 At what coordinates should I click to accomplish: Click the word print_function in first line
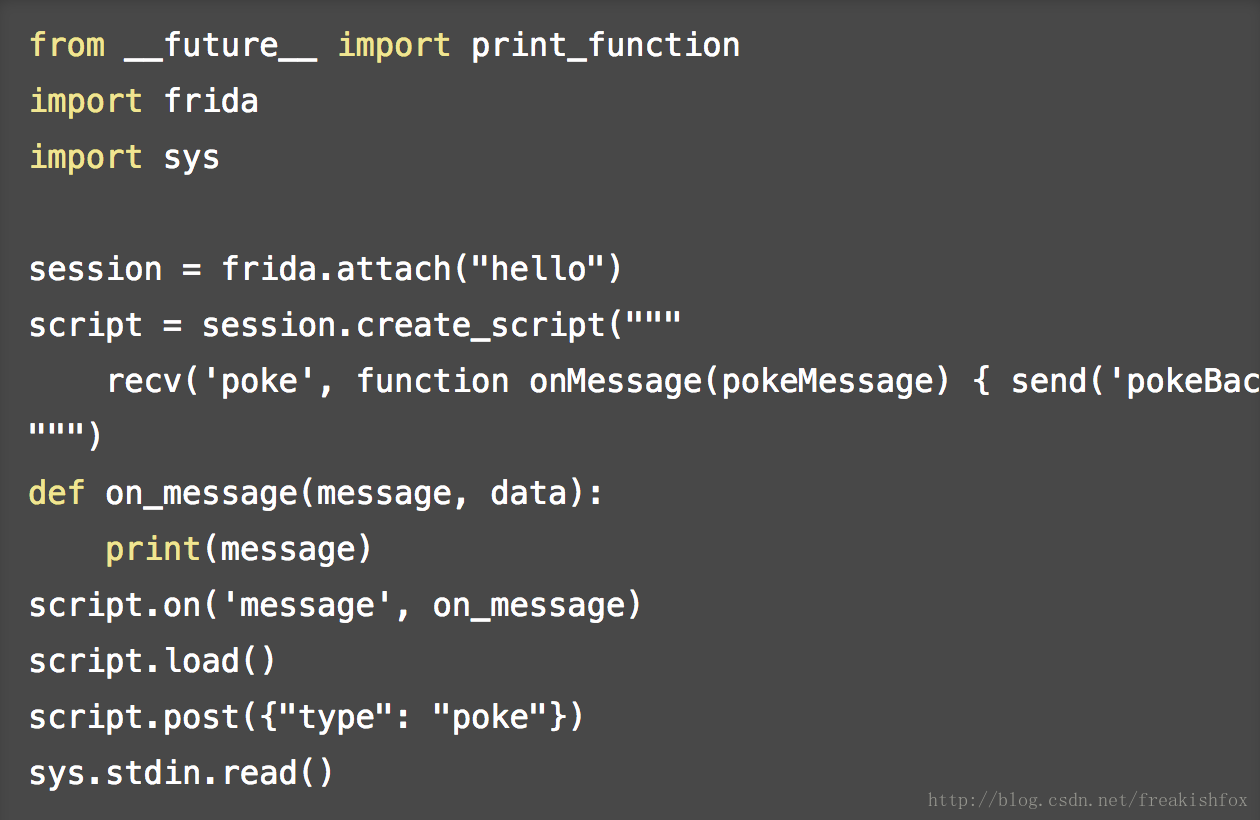point(605,45)
